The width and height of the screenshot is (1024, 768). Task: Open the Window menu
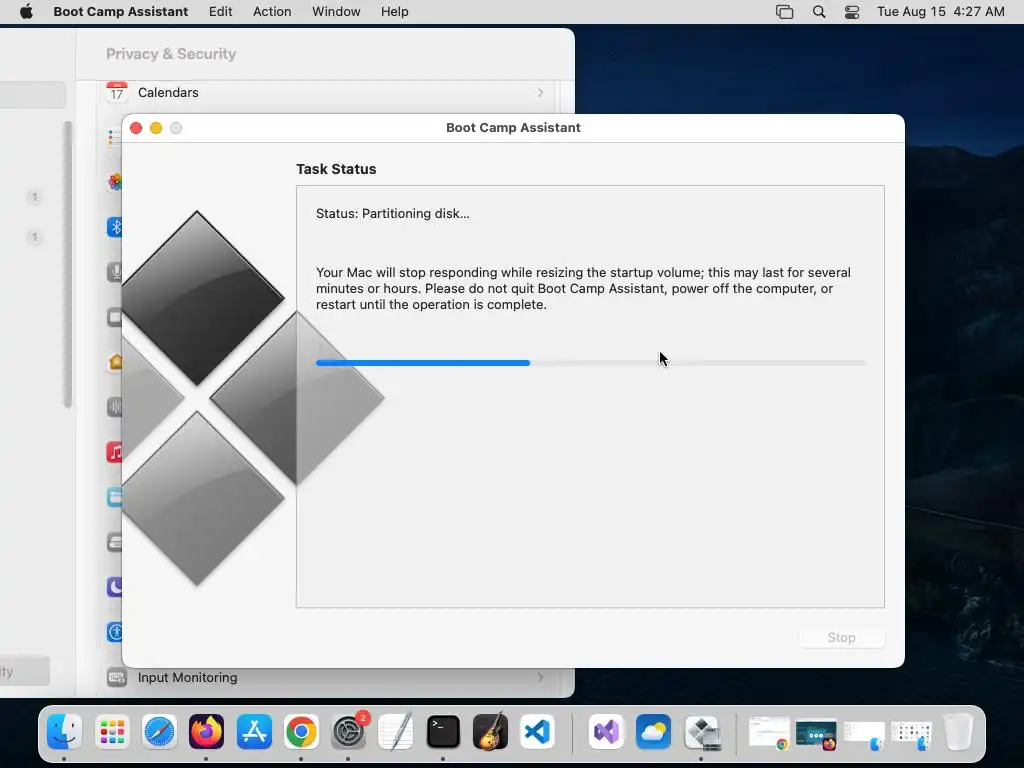coord(336,12)
